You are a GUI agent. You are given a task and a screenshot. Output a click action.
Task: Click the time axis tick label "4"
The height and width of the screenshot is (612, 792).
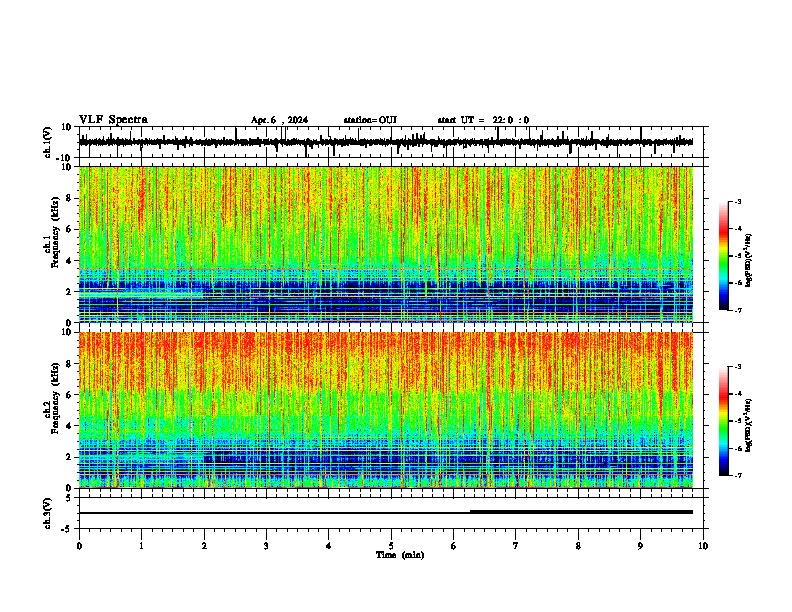point(329,546)
